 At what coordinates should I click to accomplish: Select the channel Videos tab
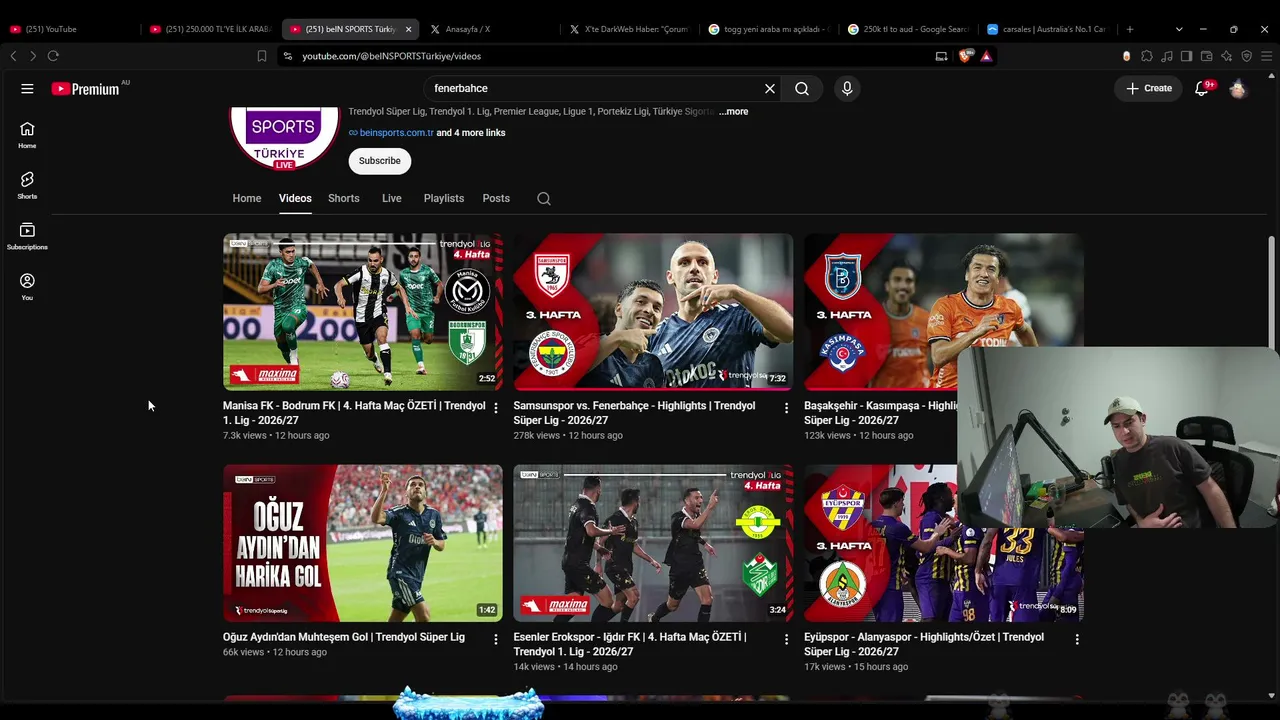295,198
